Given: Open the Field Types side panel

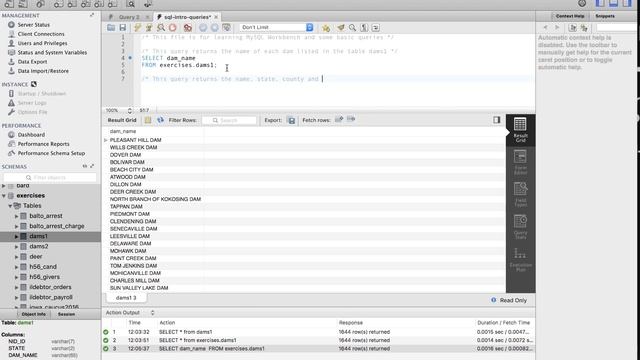Looking at the screenshot, I should [520, 194].
